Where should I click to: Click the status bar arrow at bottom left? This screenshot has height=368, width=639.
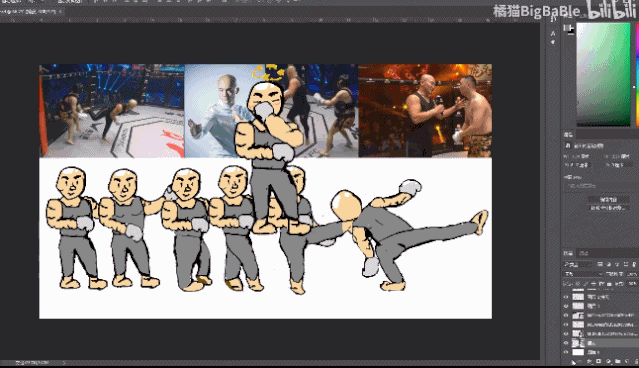click(x=63, y=362)
